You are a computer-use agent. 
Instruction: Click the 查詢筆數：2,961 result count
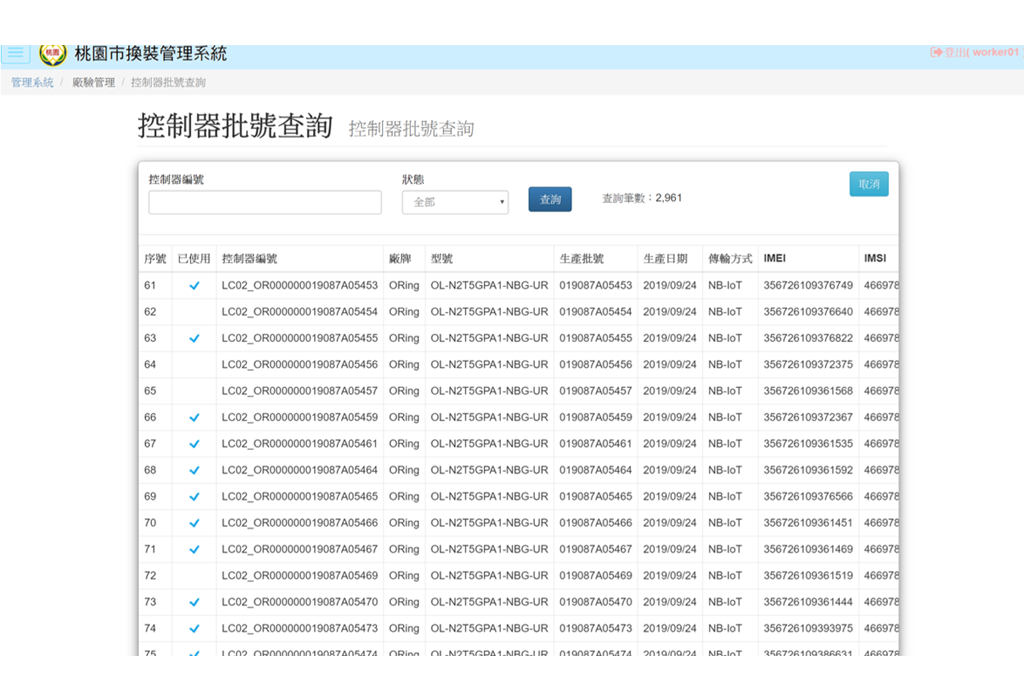tap(642, 198)
